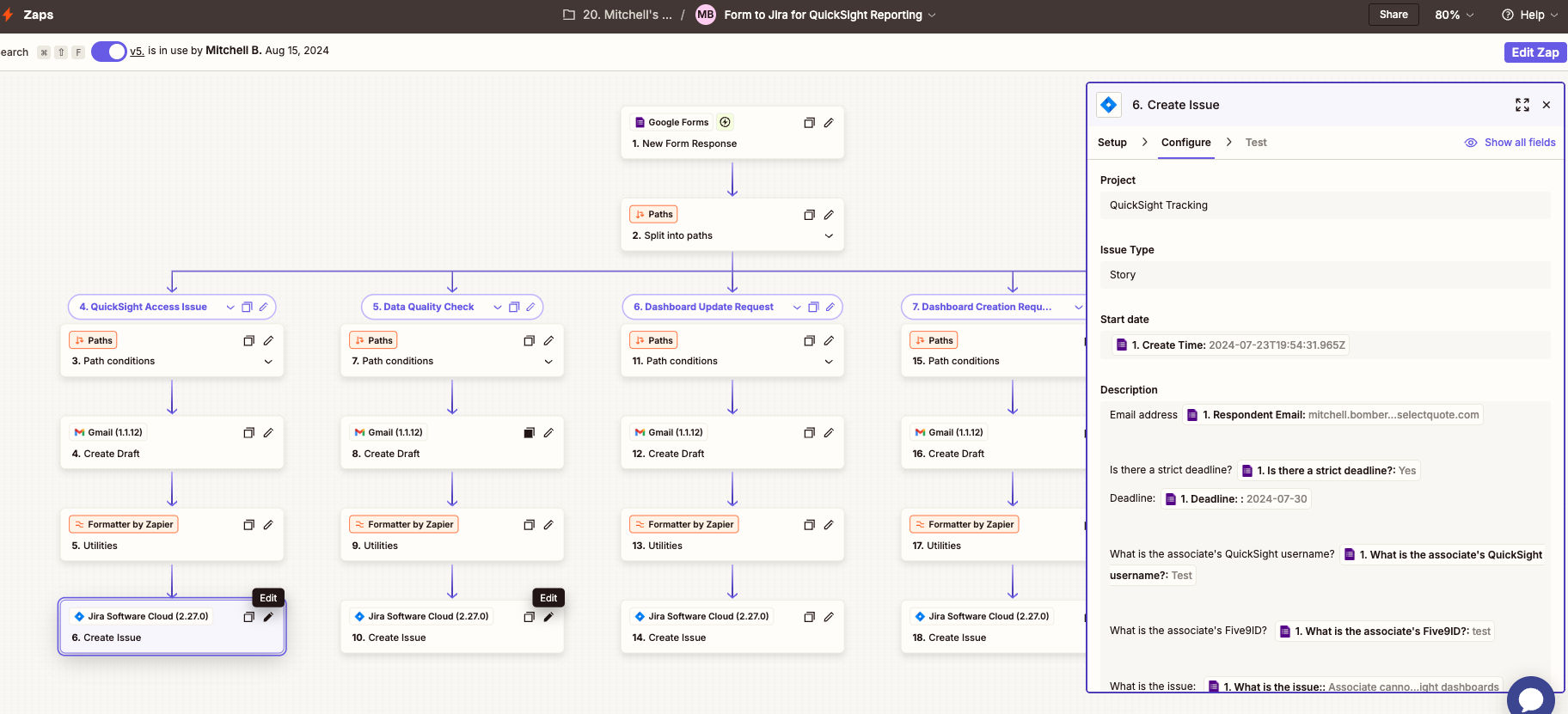Select the 16. Create Draft step
This screenshot has height=714, width=1568.
(994, 443)
